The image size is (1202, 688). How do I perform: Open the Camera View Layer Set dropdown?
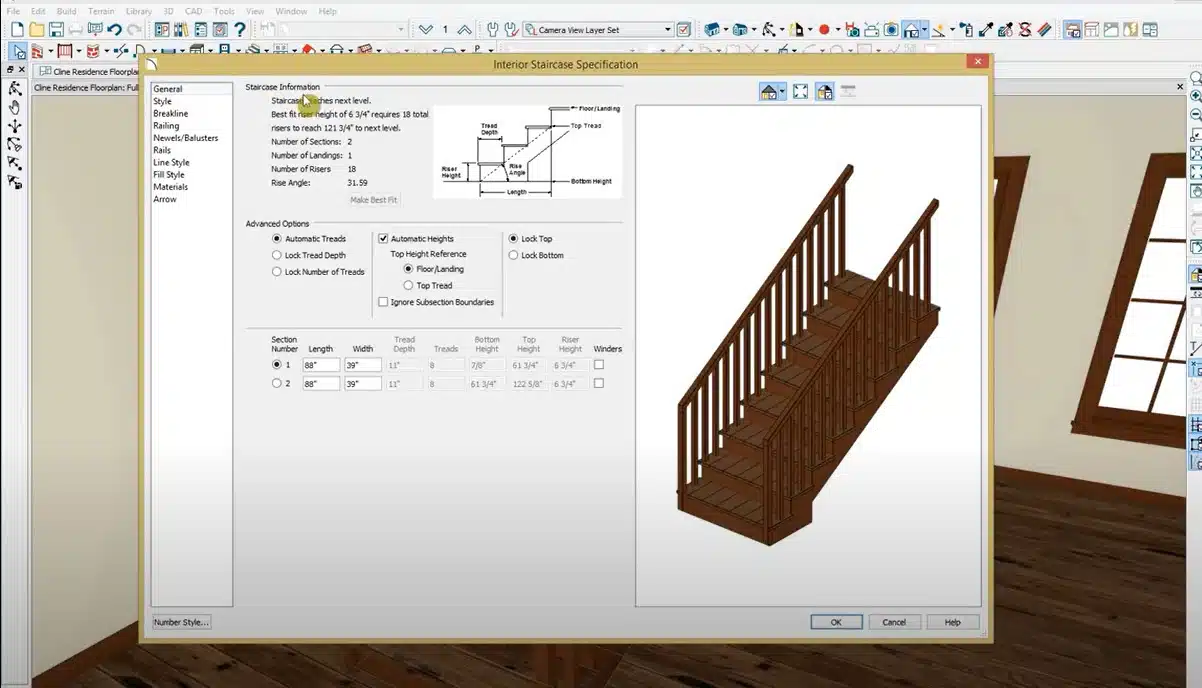click(x=667, y=30)
